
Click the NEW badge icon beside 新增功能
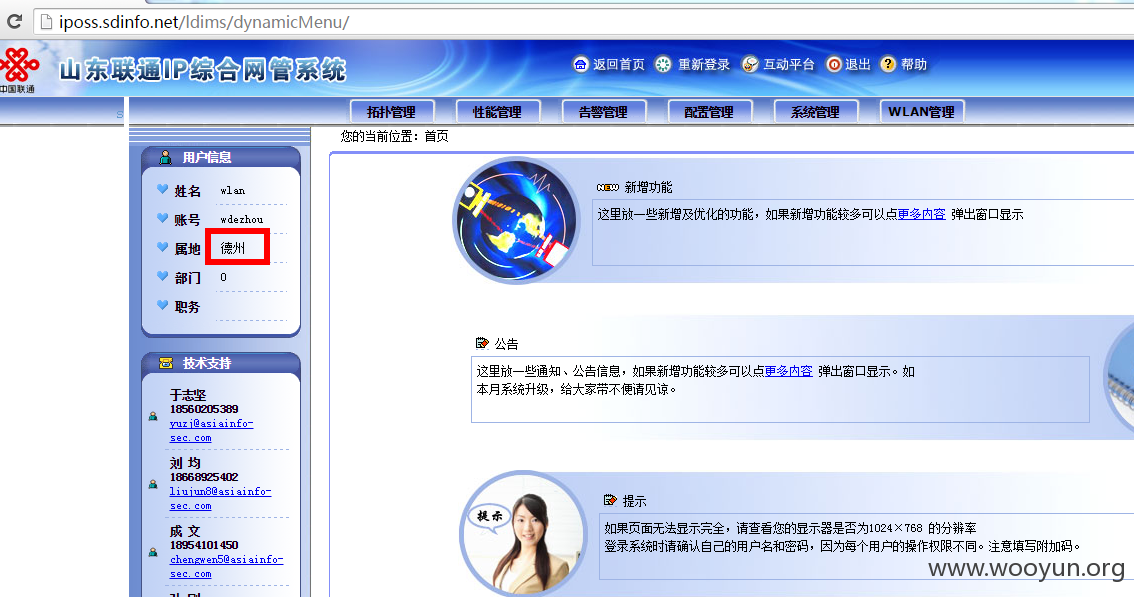[x=608, y=187]
